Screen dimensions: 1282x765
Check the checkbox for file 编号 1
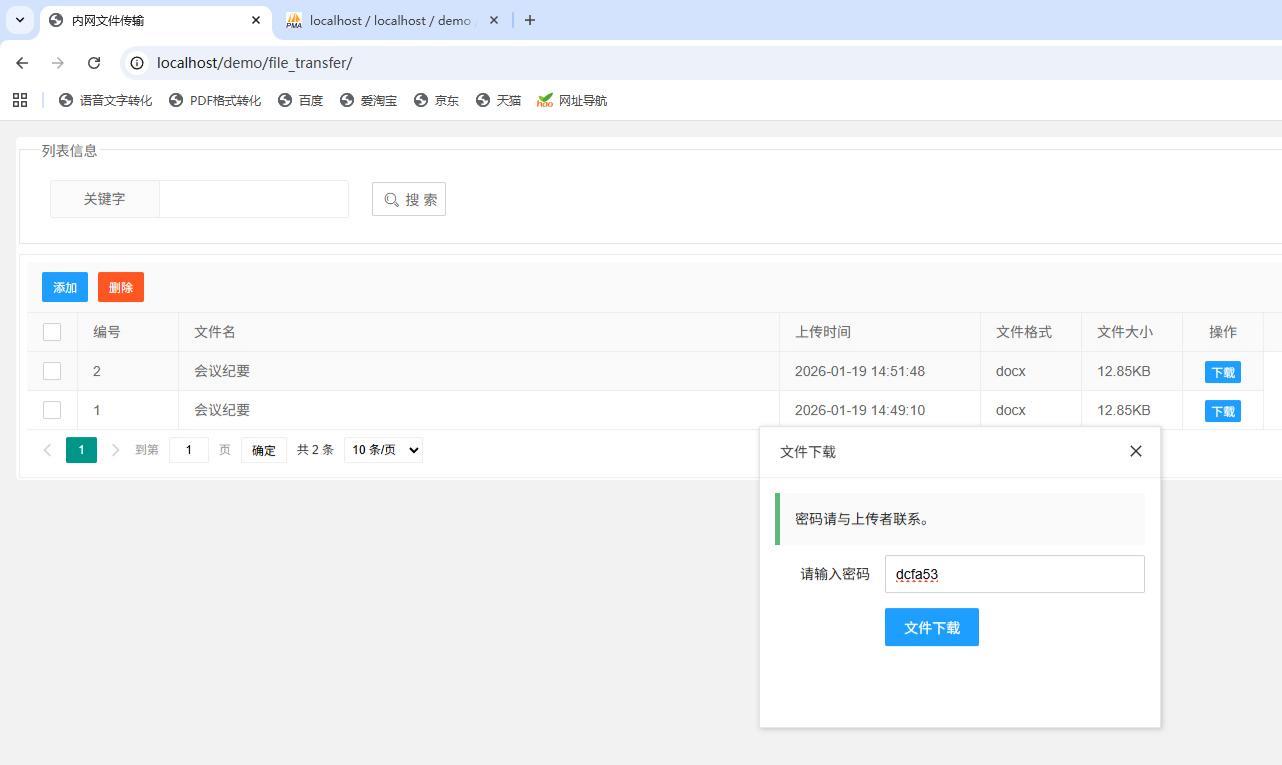click(52, 410)
